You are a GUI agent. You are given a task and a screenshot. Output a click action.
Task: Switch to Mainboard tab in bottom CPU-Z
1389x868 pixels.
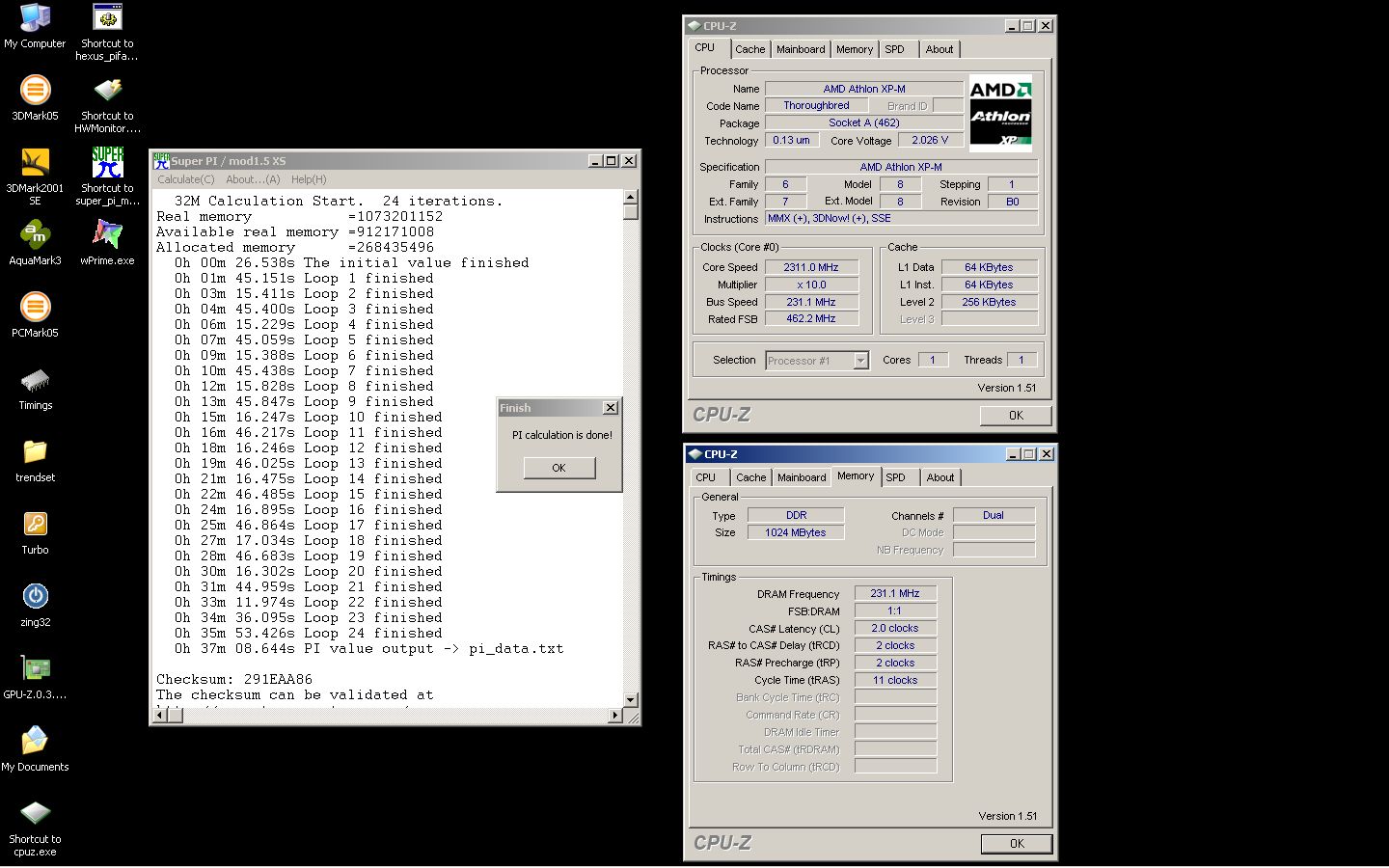coord(802,477)
